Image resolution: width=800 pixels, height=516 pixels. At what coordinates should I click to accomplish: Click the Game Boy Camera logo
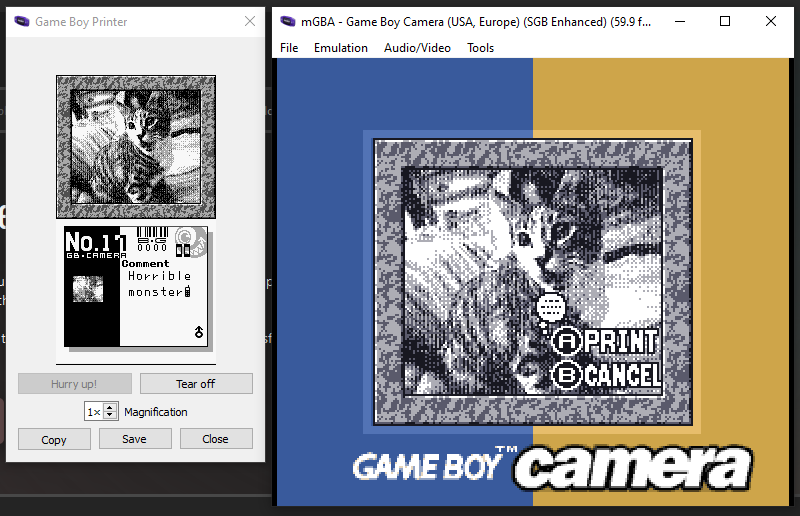(x=553, y=466)
